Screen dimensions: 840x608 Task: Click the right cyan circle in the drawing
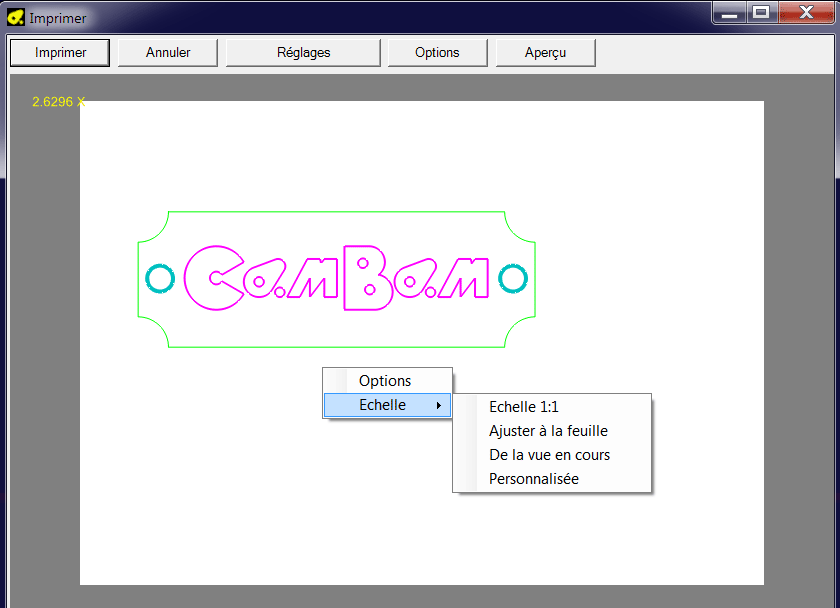[513, 279]
